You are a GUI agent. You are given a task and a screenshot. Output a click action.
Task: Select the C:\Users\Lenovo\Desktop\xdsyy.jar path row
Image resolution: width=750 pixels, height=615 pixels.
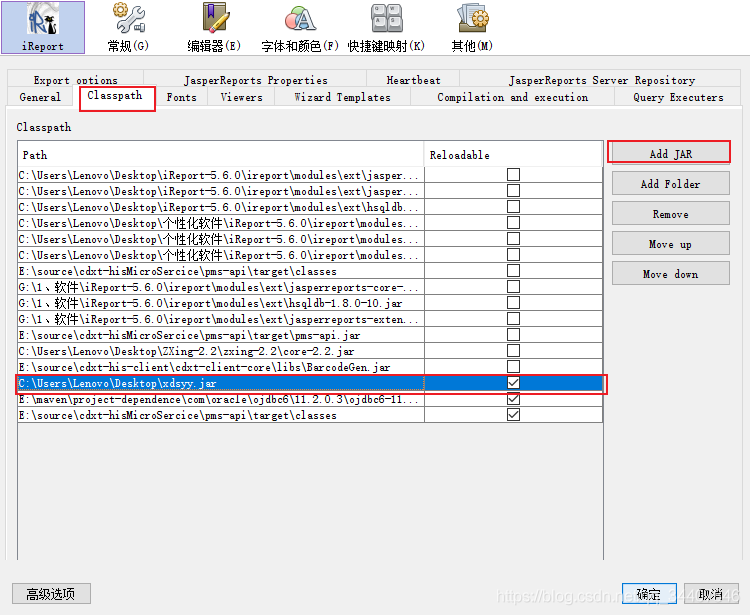click(221, 383)
